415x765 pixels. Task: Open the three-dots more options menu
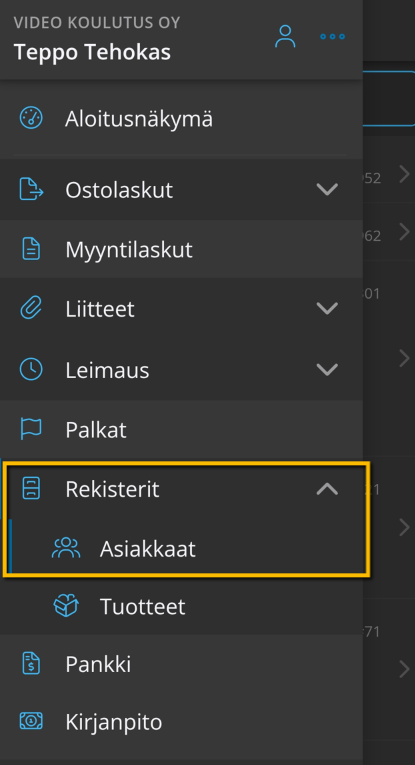(x=333, y=37)
